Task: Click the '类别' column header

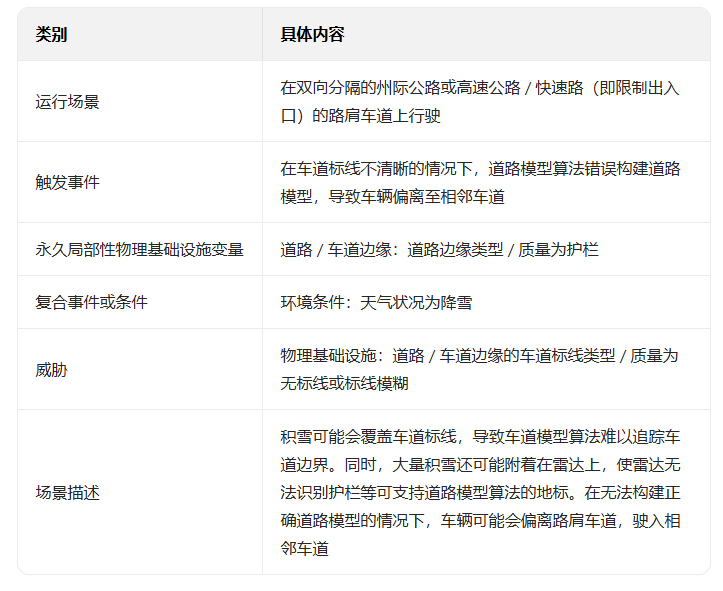Action: [x=52, y=34]
